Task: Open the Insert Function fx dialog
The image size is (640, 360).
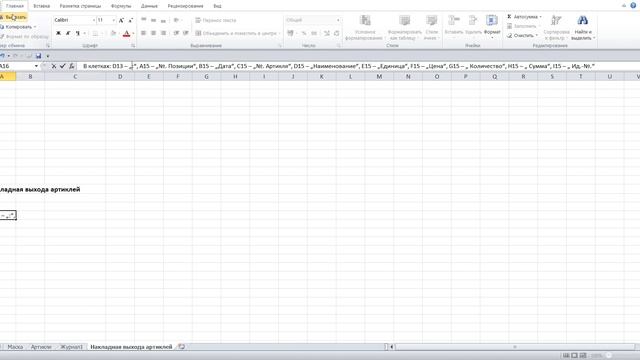Action: 71,66
